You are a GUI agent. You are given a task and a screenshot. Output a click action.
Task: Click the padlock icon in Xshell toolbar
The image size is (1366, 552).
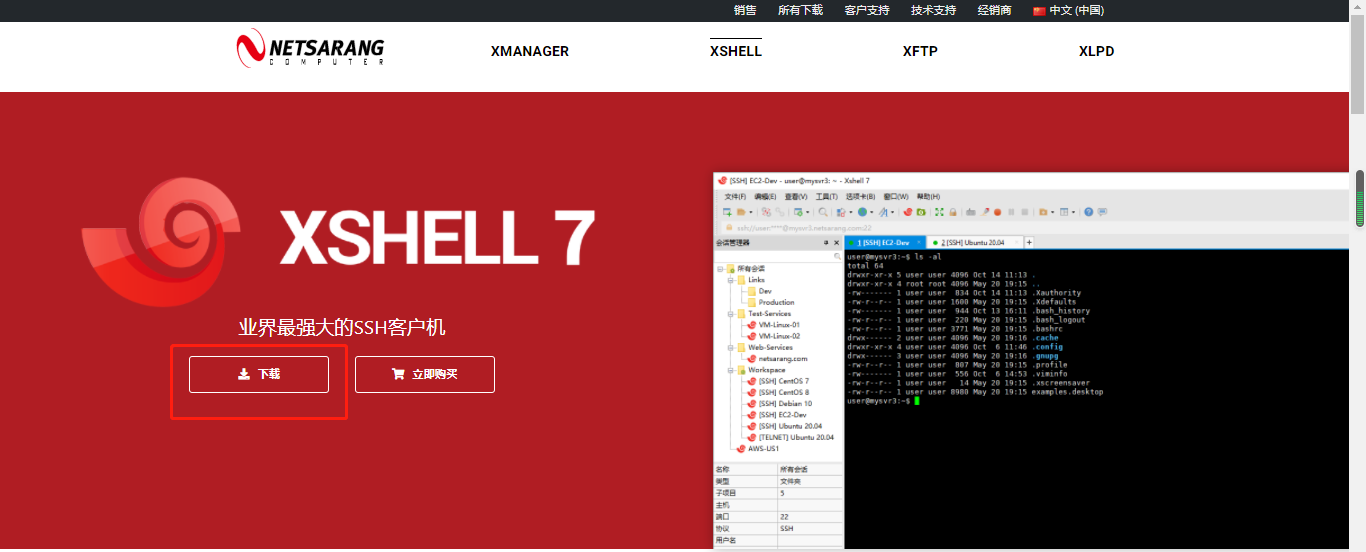coord(953,212)
